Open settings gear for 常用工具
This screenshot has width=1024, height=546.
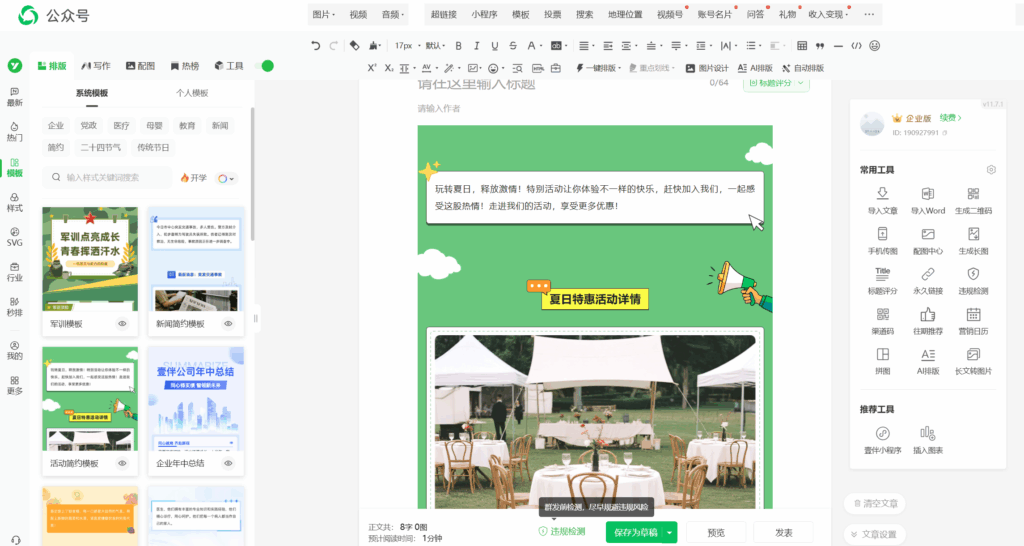coord(991,170)
